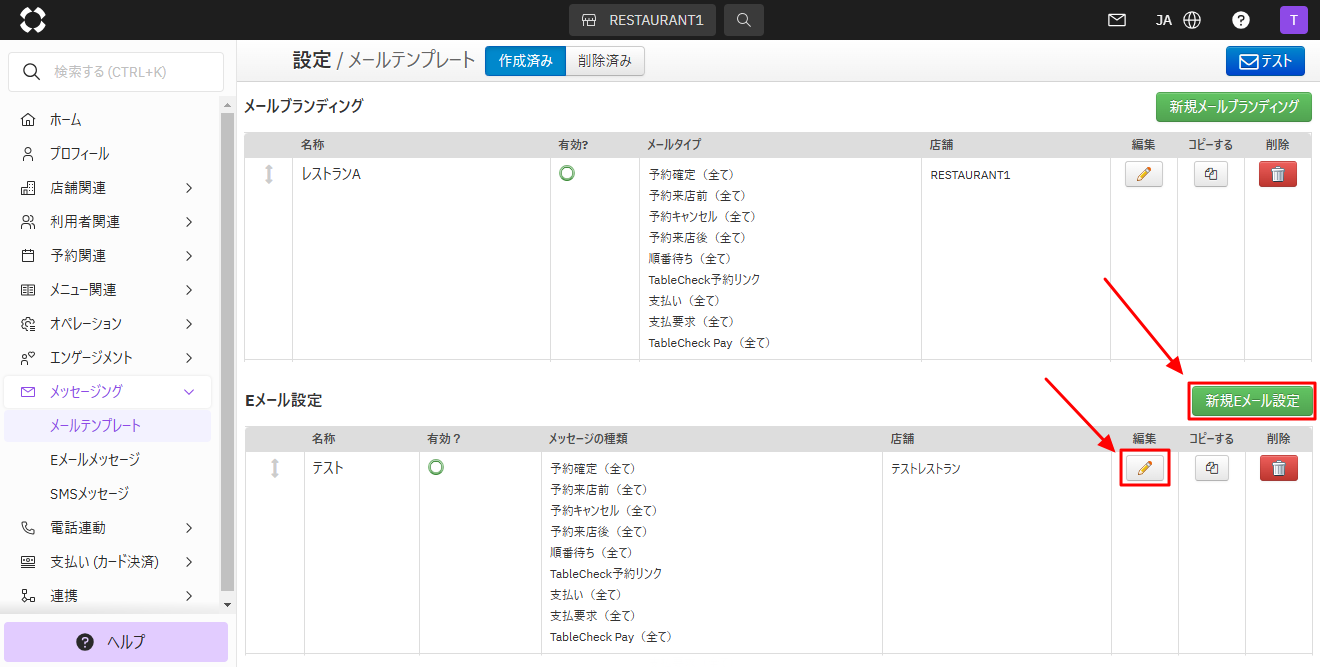Screen dimensions: 1320x667
Task: Switch language using the JA globe selector
Action: [x=1178, y=20]
